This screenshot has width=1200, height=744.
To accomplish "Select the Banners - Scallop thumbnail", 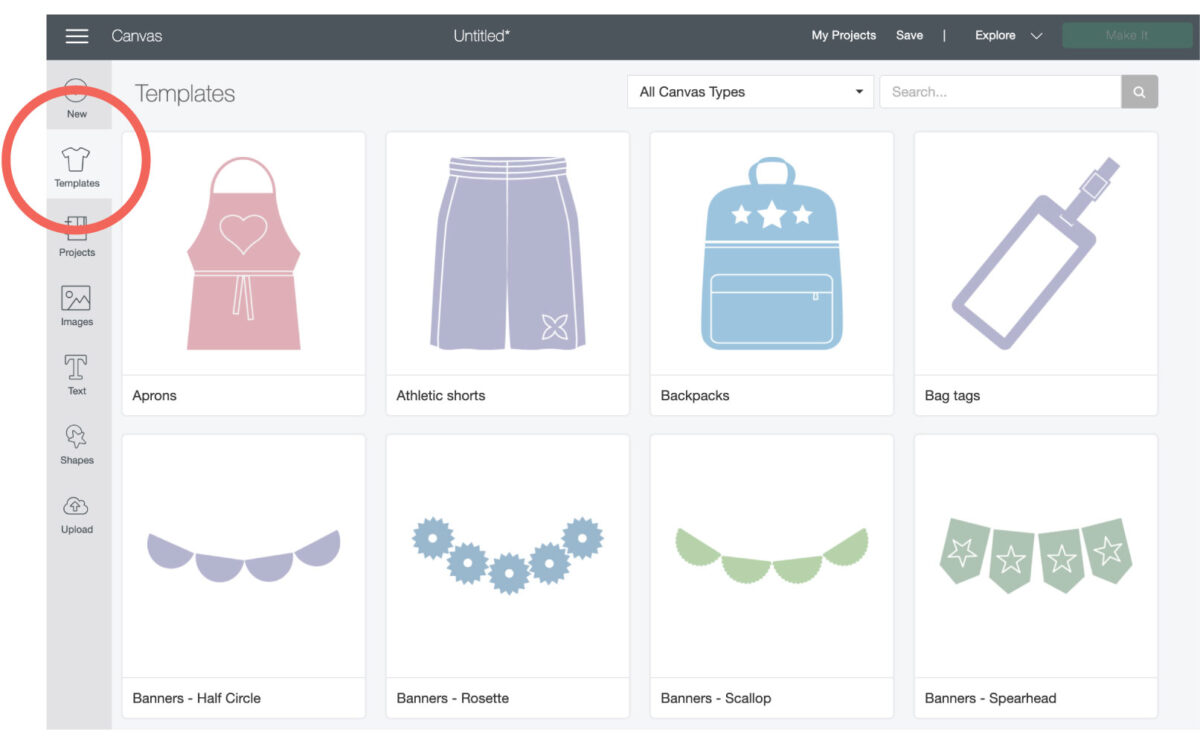I will [x=772, y=556].
